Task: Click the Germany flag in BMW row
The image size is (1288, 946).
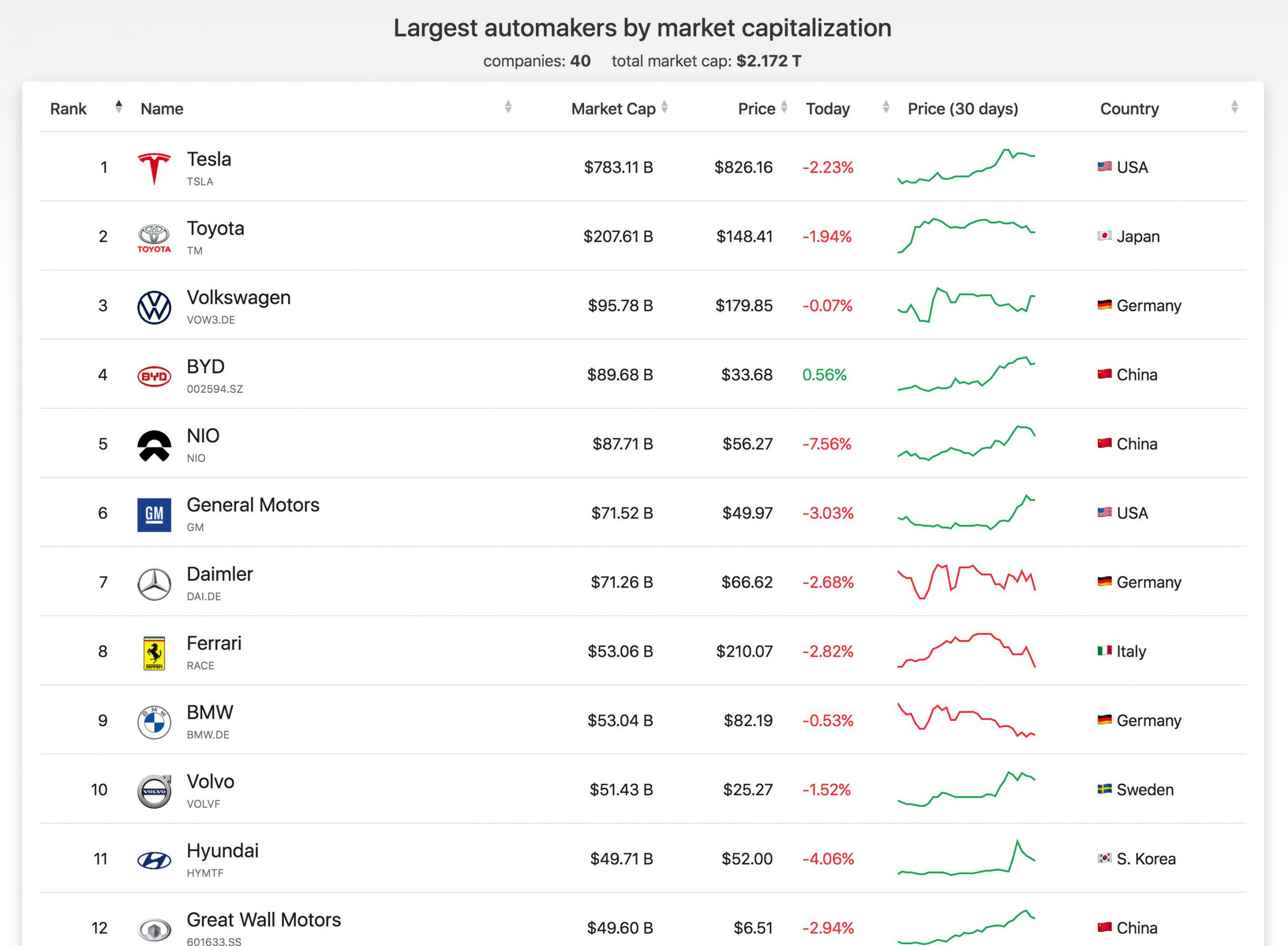Action: [1104, 720]
